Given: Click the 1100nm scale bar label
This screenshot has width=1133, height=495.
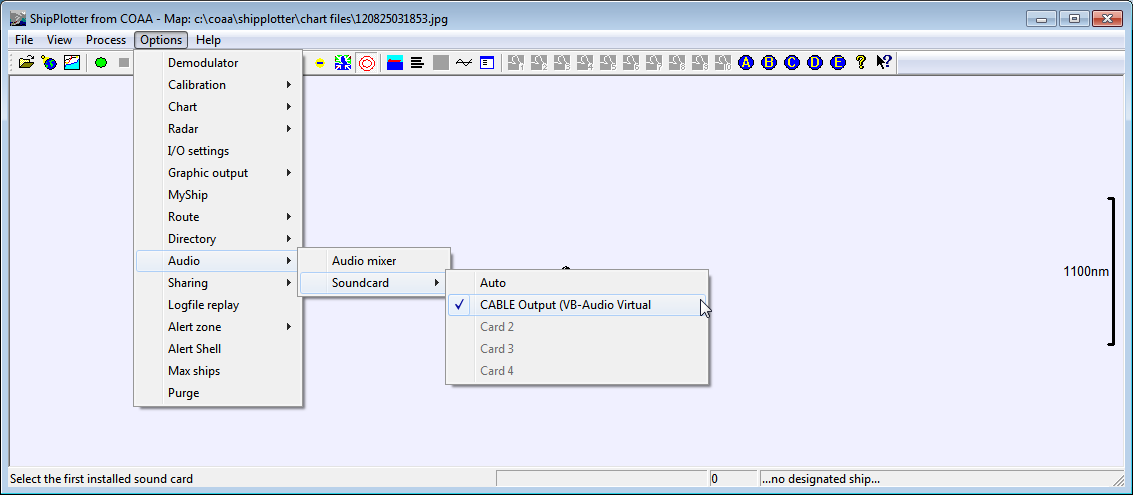Looking at the screenshot, I should [x=1085, y=272].
